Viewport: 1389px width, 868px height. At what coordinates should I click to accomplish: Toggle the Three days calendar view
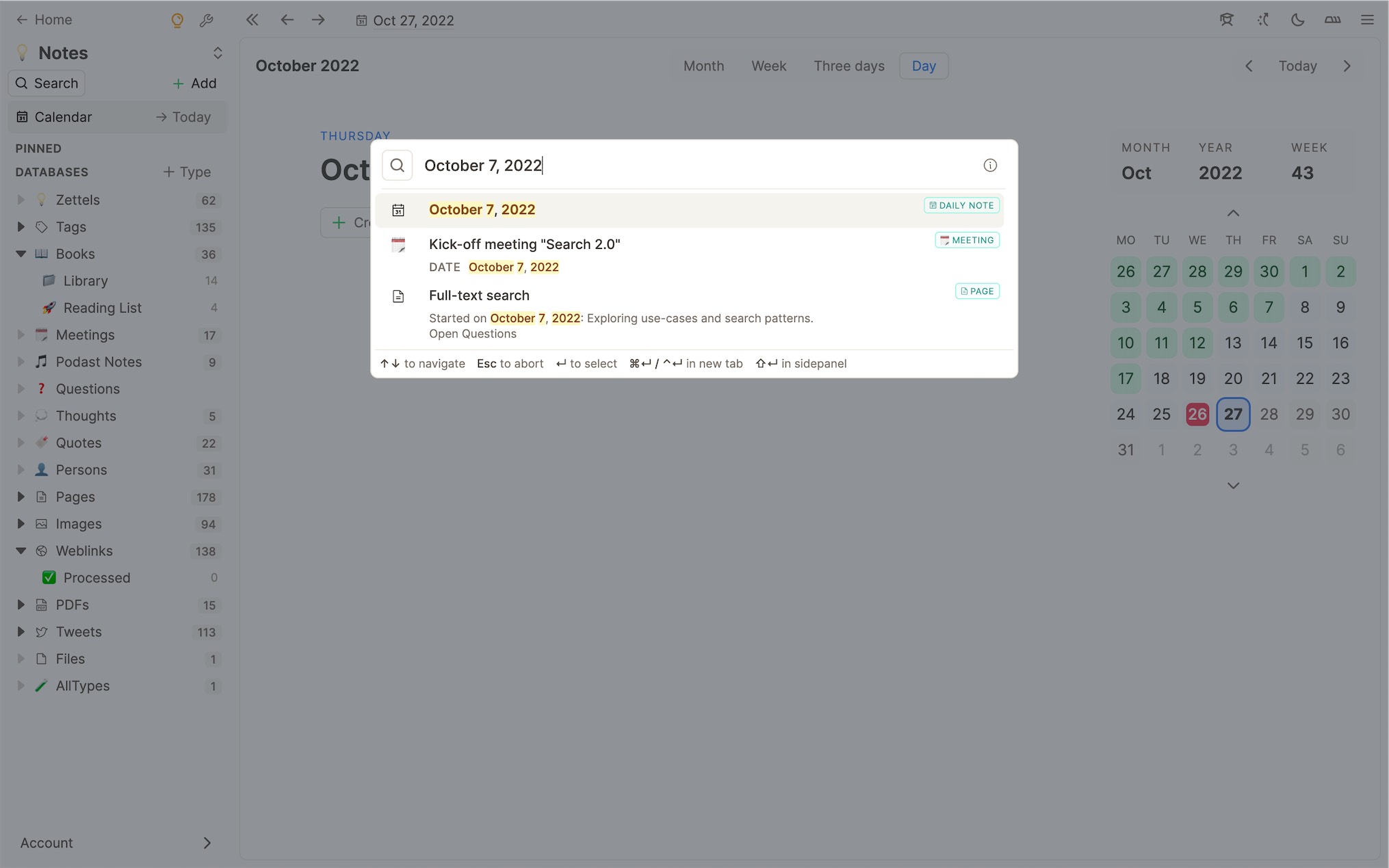click(848, 65)
